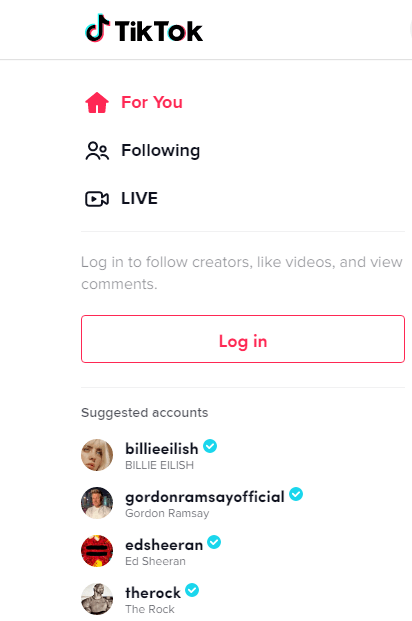Click Billie Eilish profile avatar
412x621 pixels.
point(97,455)
